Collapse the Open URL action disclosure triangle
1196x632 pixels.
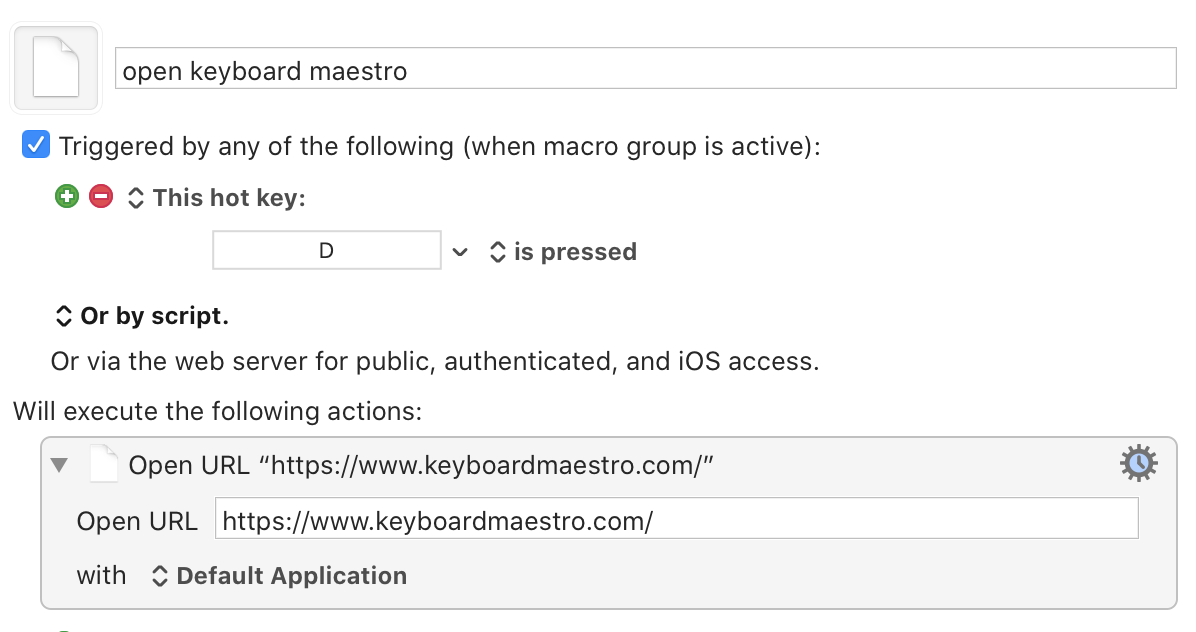tap(59, 464)
